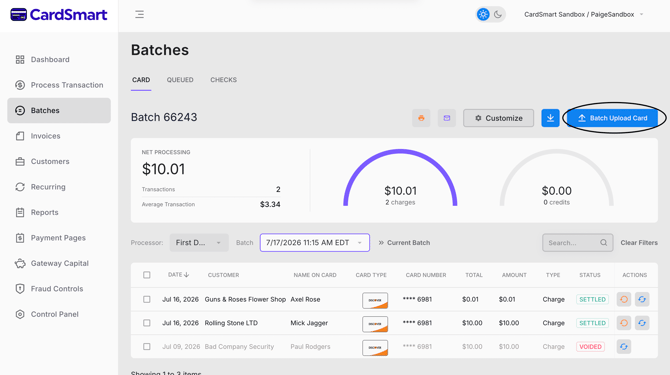The width and height of the screenshot is (670, 375).
Task: Open Gateway Capital in the sidebar
Action: [x=59, y=264]
